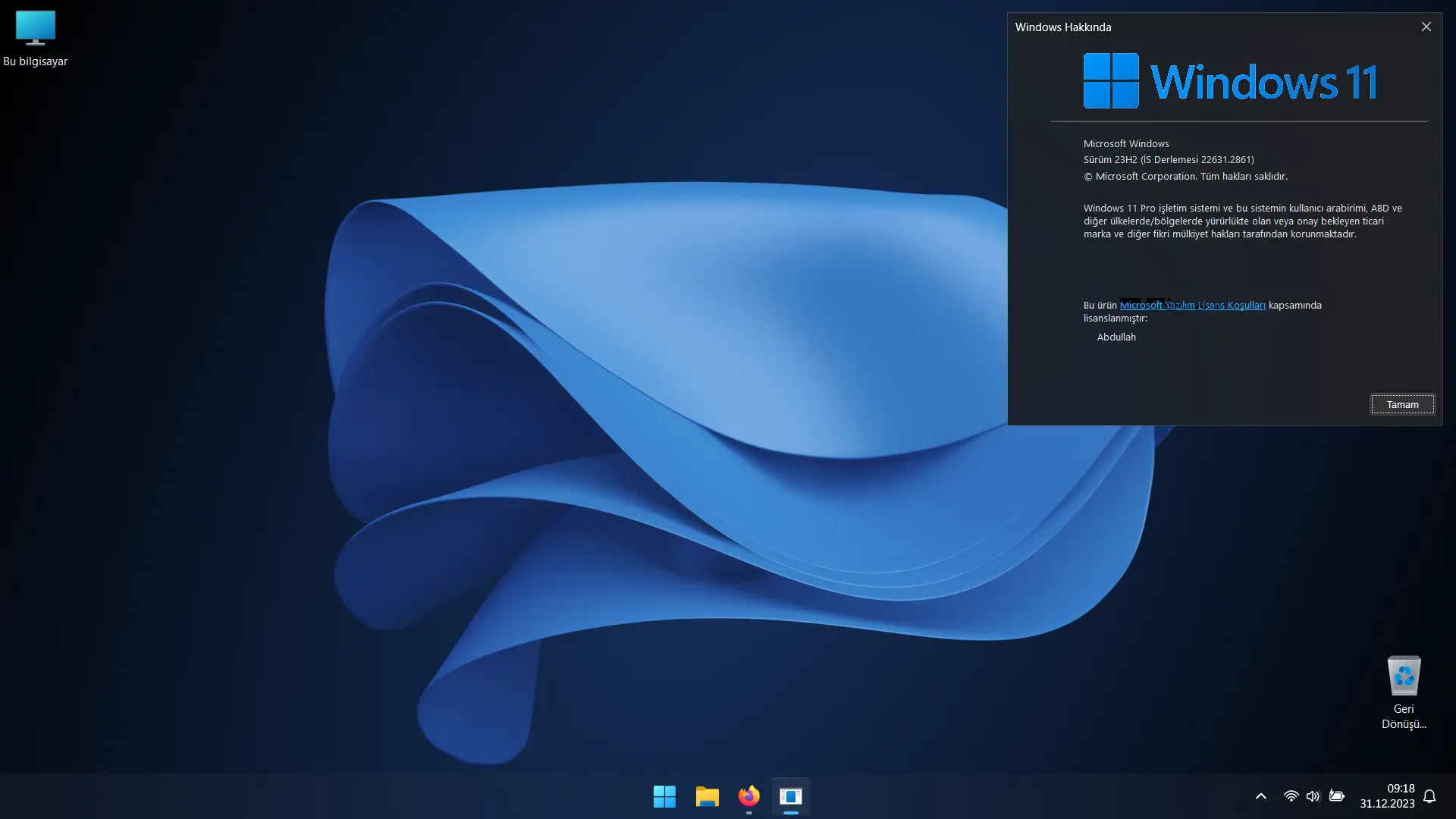Close the Windows Hakkında dialog
The height and width of the screenshot is (819, 1456).
pos(1426,27)
